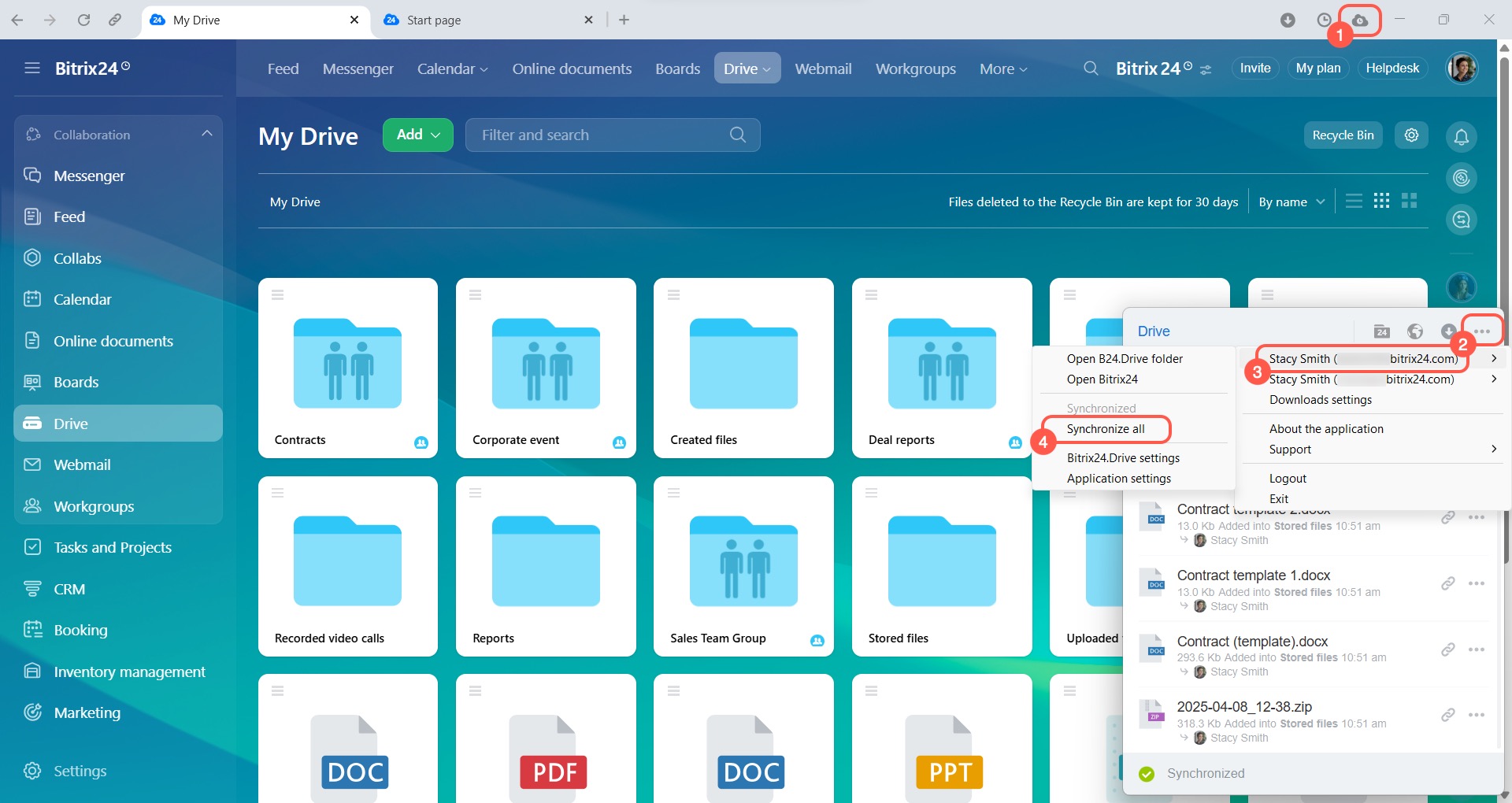The height and width of the screenshot is (803, 1512).
Task: Open the Sales Team Group shared folder
Action: coord(743,566)
